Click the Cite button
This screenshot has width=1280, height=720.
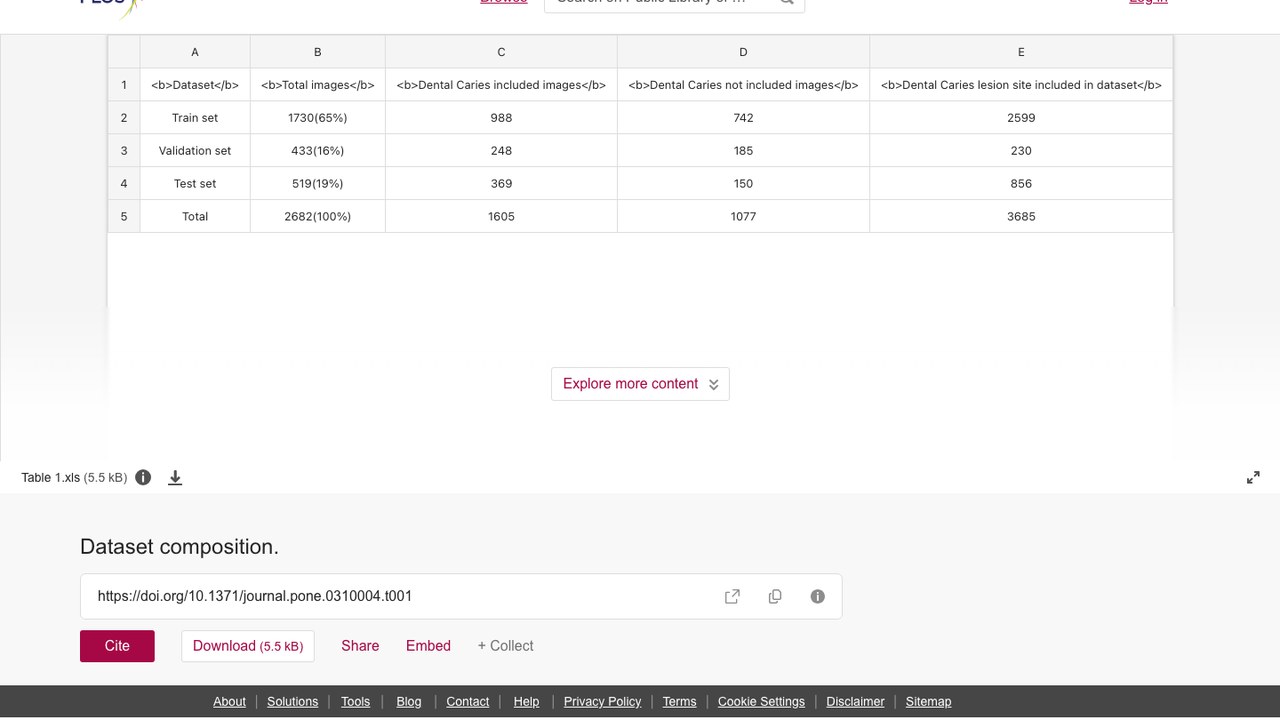(117, 646)
